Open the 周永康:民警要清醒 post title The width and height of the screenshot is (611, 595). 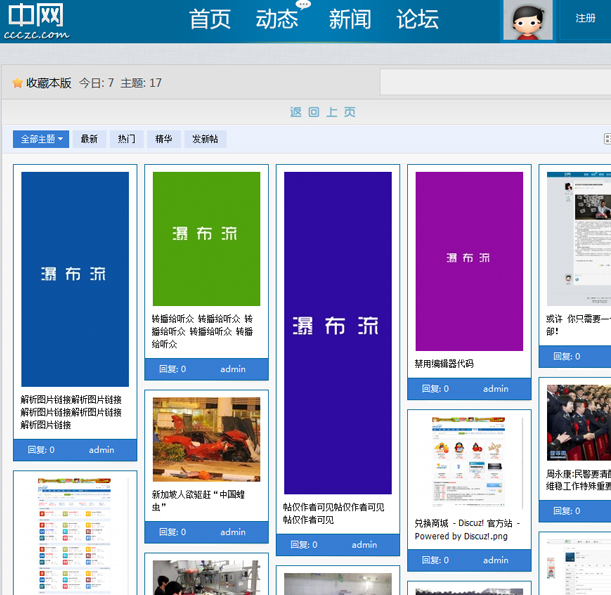(578, 480)
